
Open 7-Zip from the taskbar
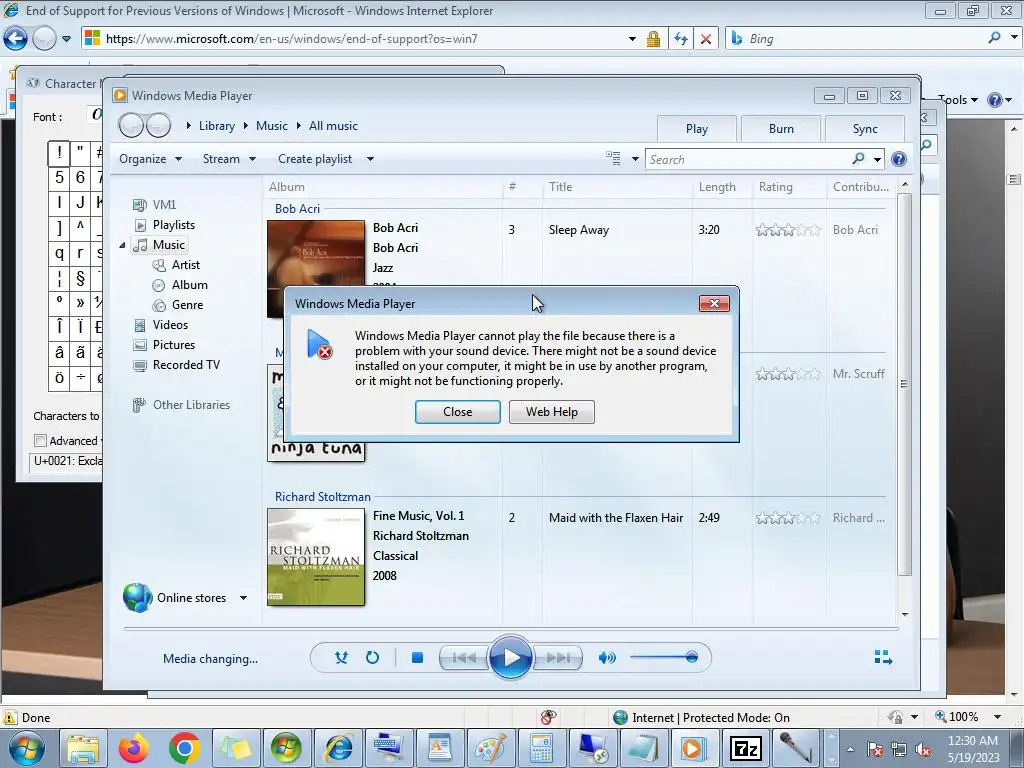point(745,748)
